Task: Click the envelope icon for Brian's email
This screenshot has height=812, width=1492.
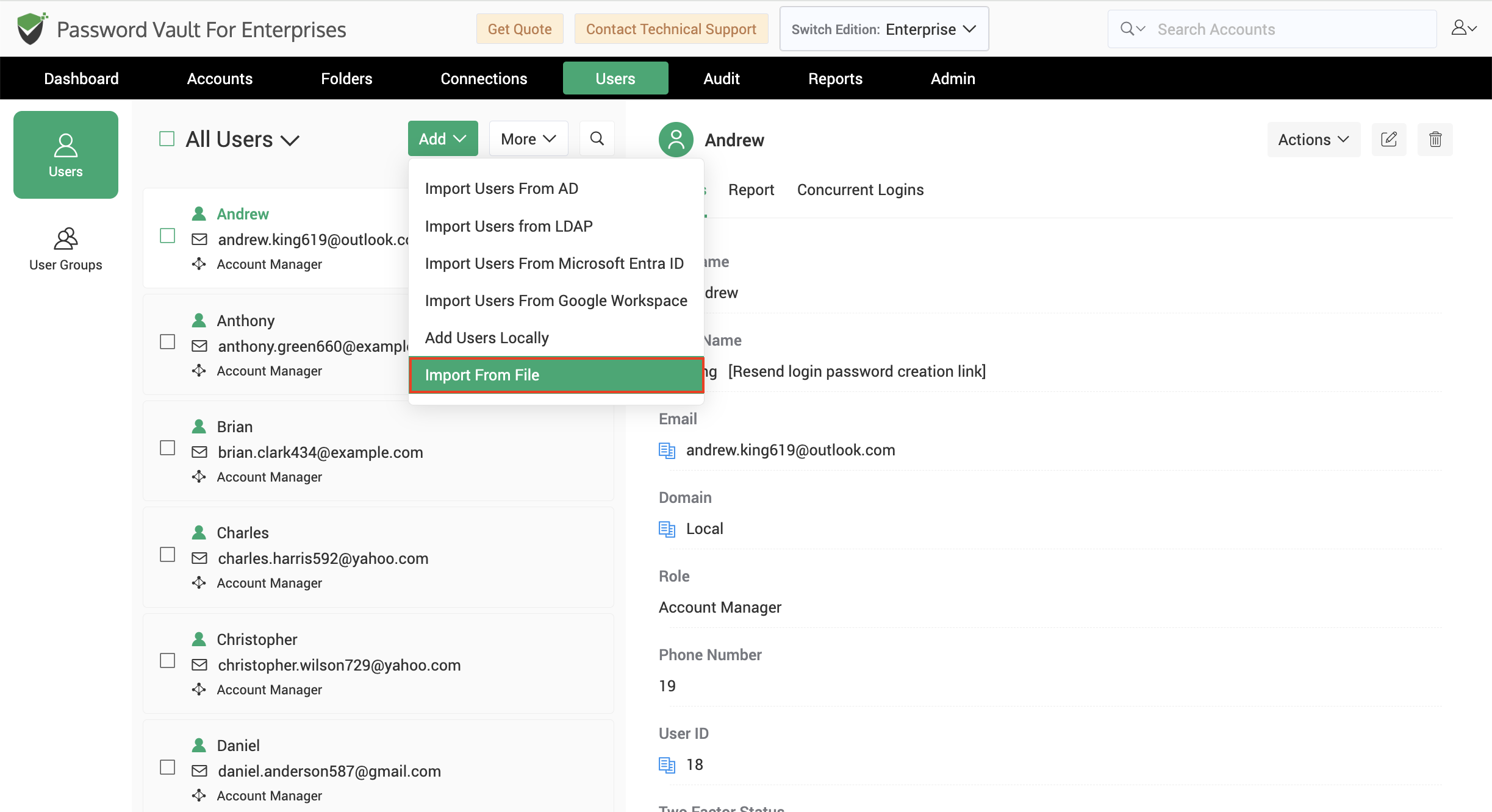Action: point(199,452)
